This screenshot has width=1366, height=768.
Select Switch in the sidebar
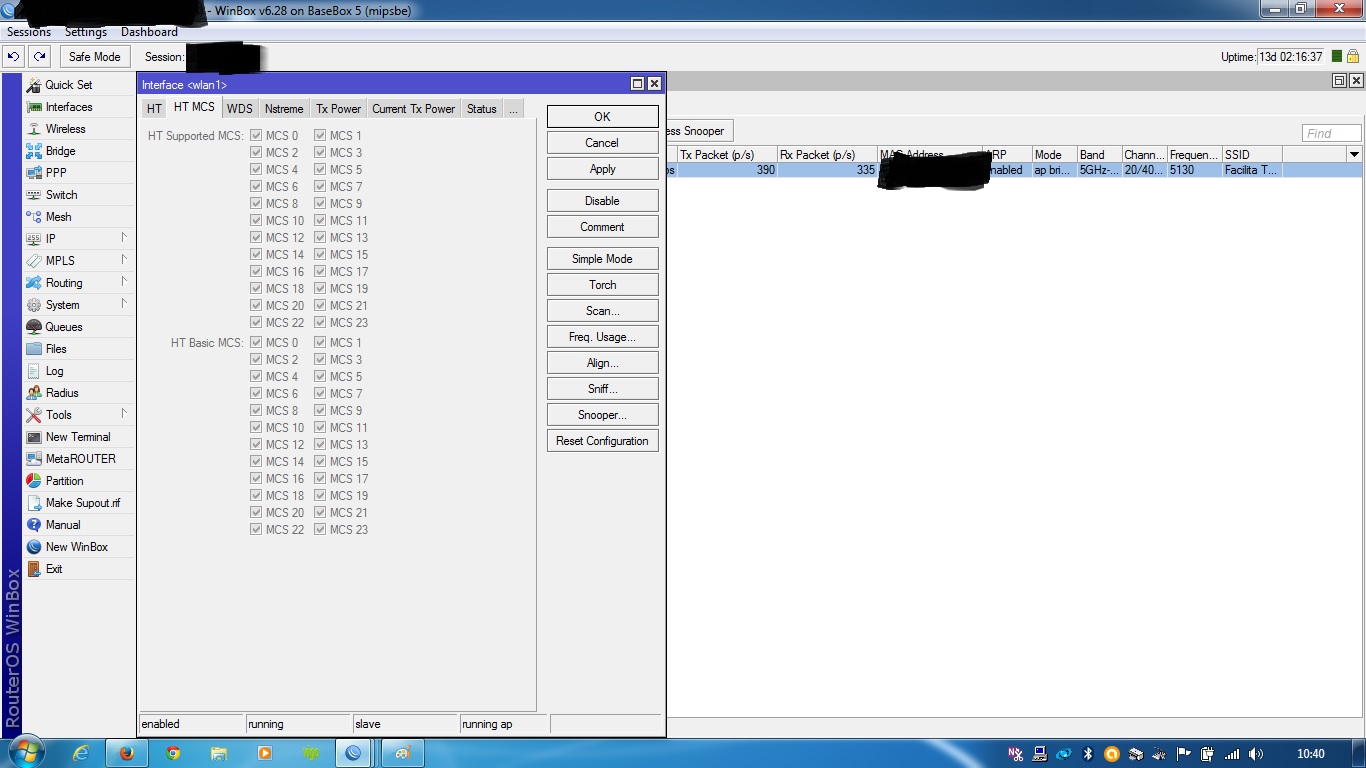pyautogui.click(x=61, y=195)
